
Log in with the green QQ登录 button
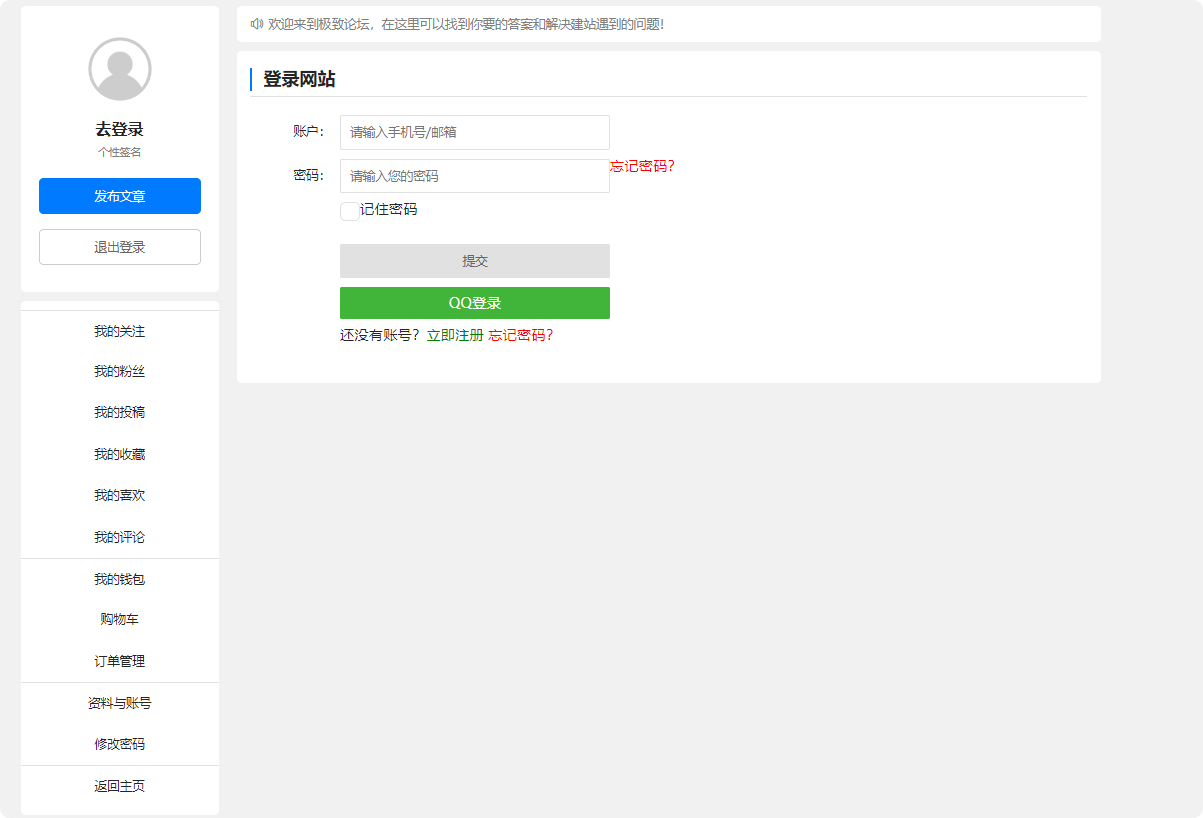click(474, 303)
